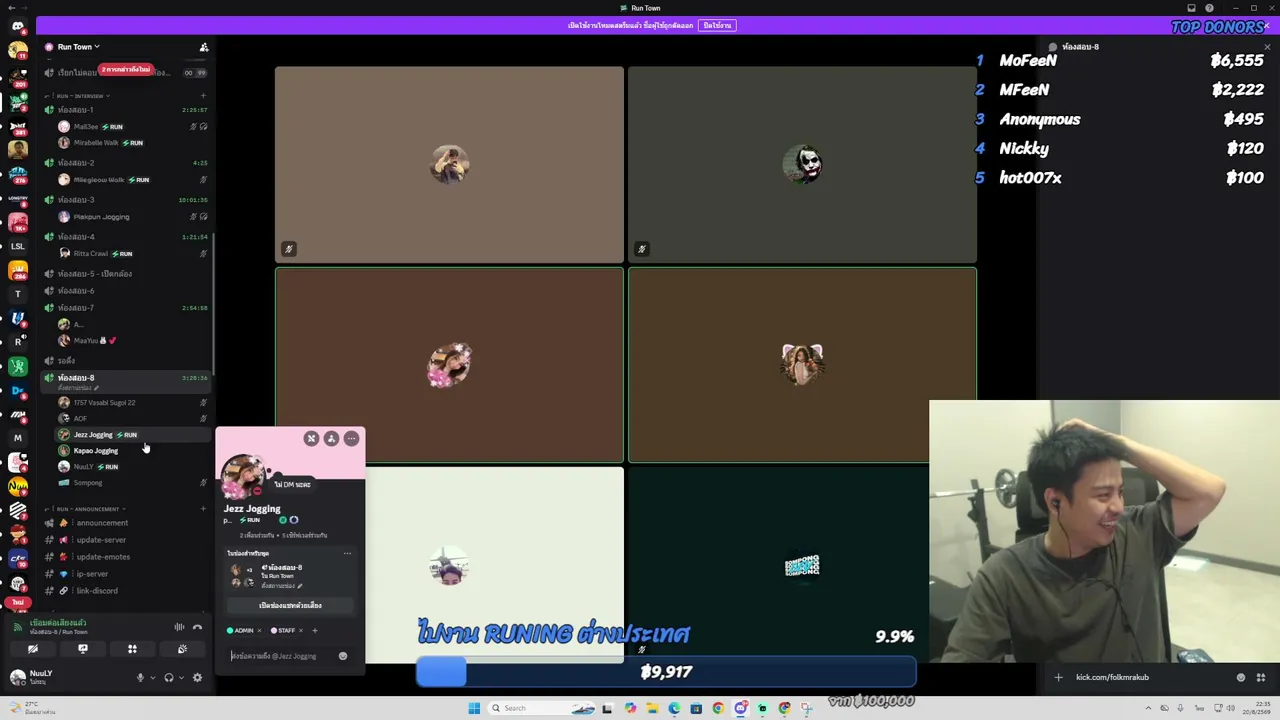Select user Kapao Jogging in voice list

(132, 451)
